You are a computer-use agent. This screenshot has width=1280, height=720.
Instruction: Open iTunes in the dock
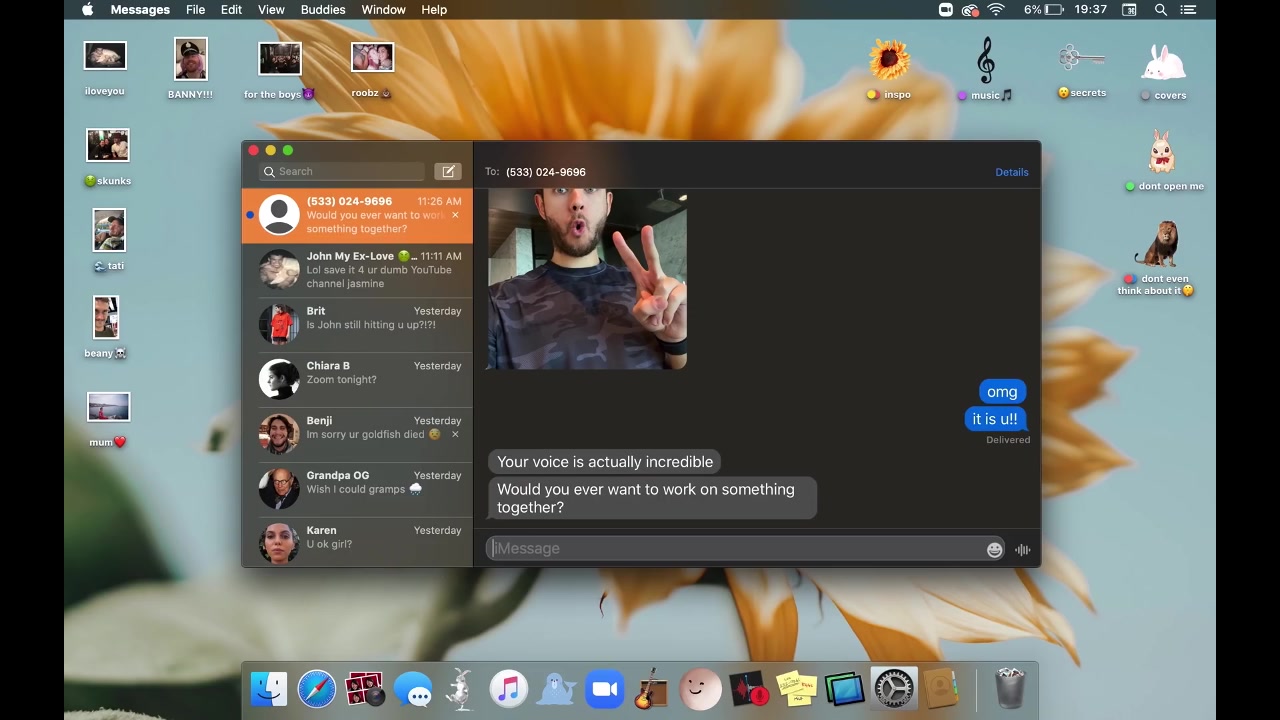coord(508,689)
